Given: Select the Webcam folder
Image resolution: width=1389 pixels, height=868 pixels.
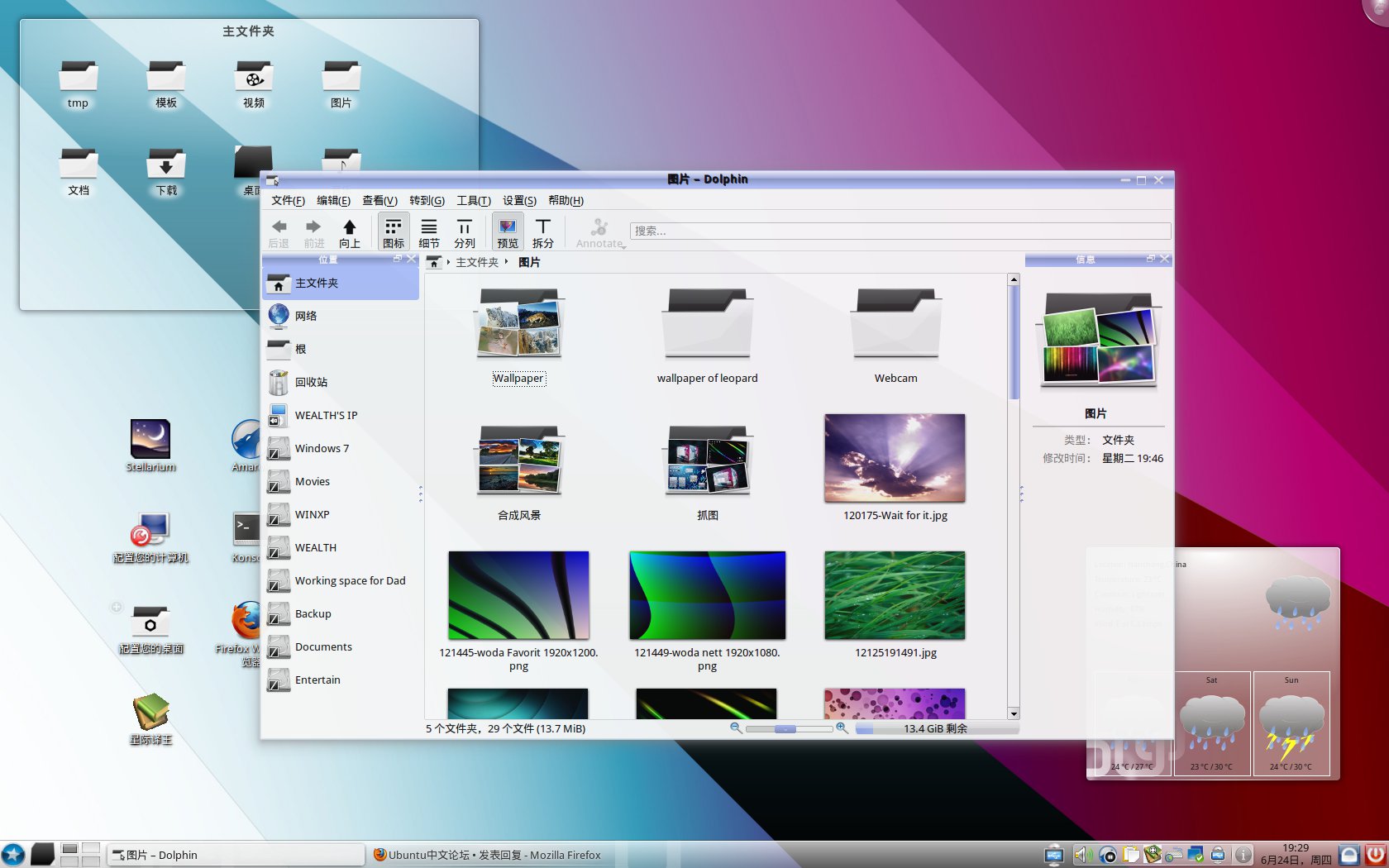Looking at the screenshot, I should 895,336.
